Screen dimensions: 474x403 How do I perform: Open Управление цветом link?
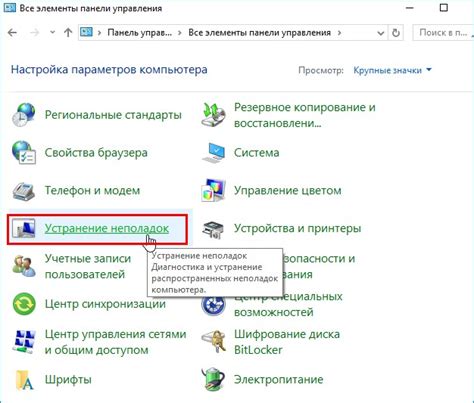[x=288, y=191]
